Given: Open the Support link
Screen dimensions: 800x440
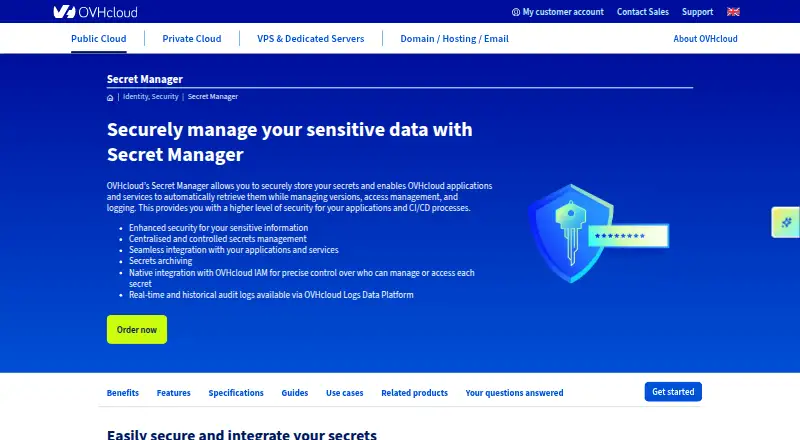Looking at the screenshot, I should [x=697, y=12].
